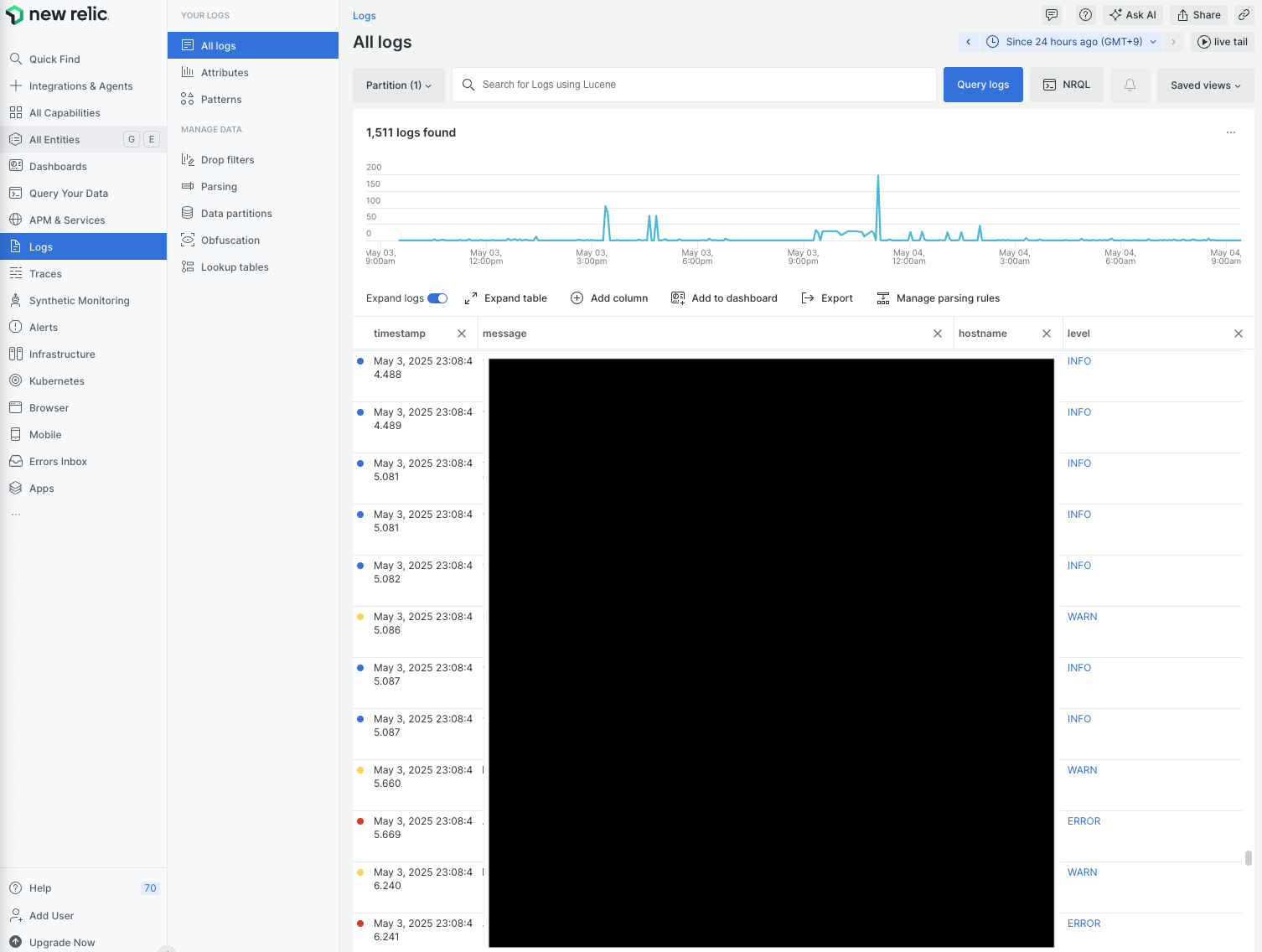Select the Dashboards sidebar icon

coord(58,166)
